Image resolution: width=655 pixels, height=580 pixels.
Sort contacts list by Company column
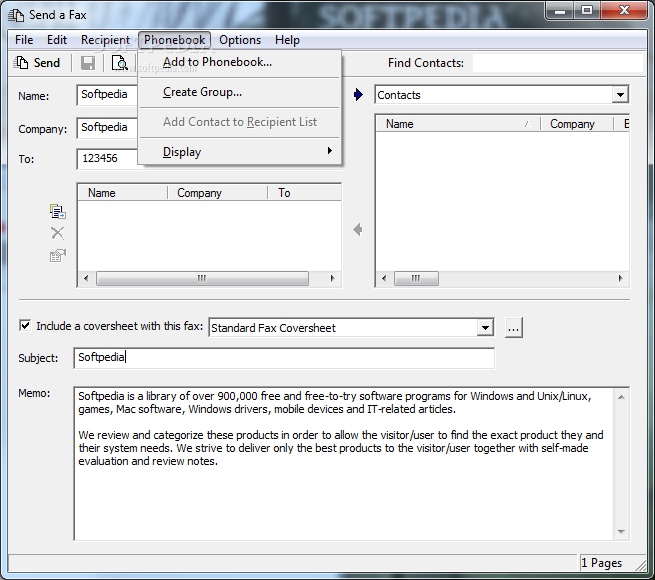coord(577,124)
